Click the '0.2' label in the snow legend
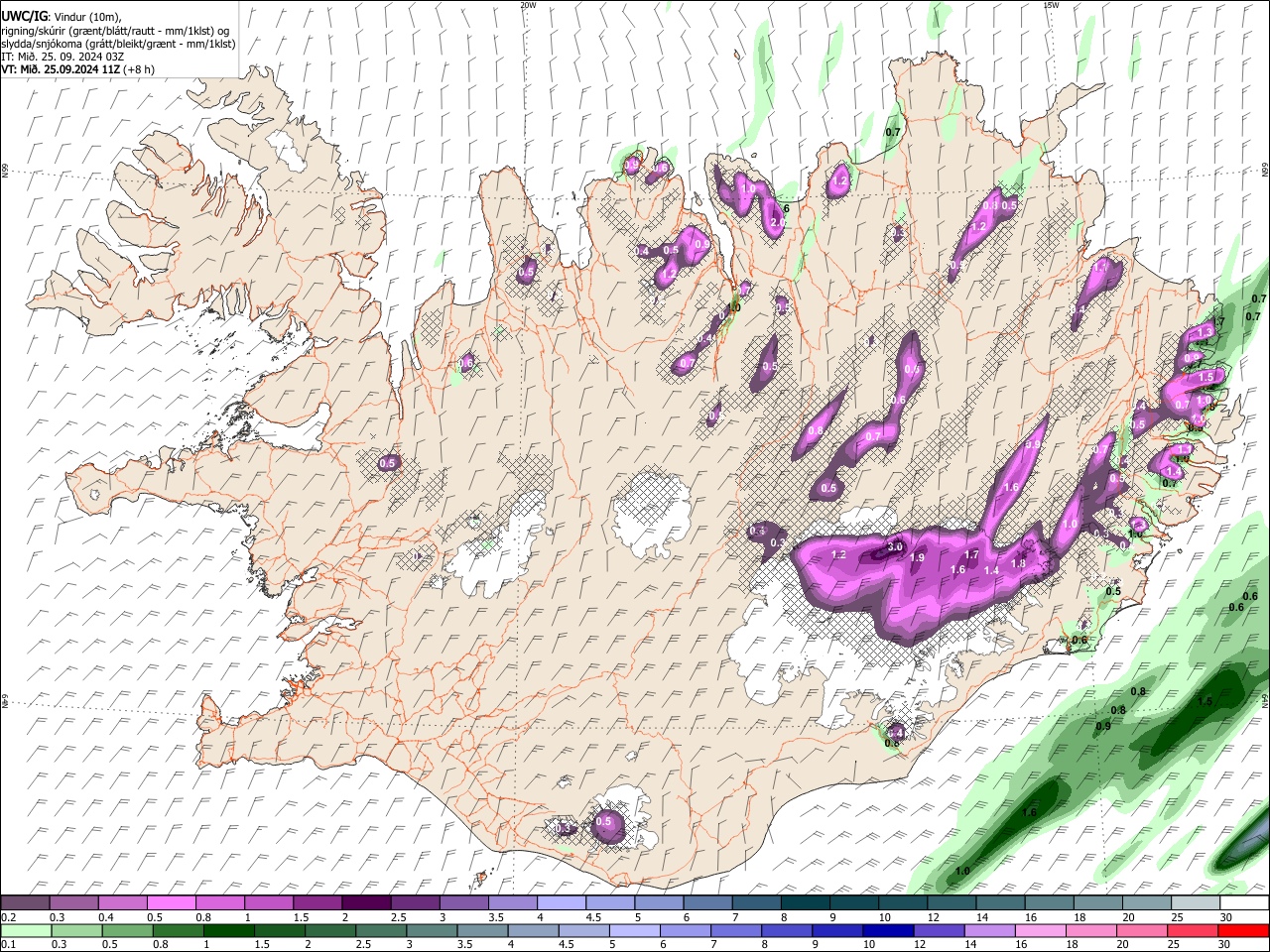1270x952 pixels. [x=8, y=917]
